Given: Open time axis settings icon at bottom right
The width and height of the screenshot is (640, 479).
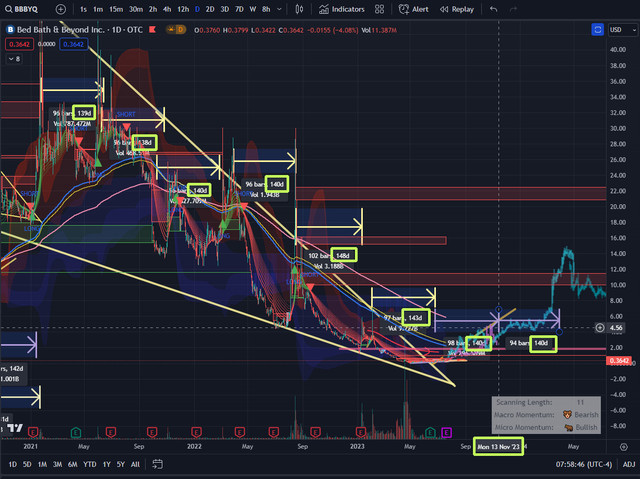Looking at the screenshot, I should 623,447.
